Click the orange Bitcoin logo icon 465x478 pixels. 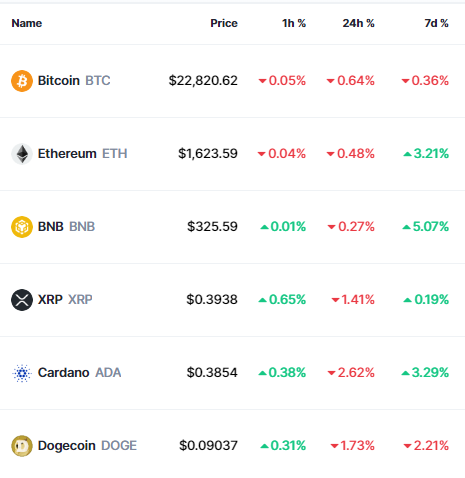pos(22,81)
